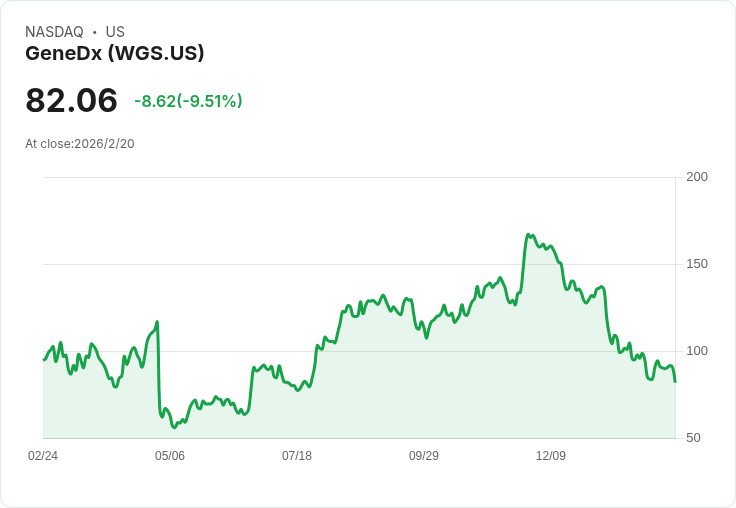Click the 200 y-axis label
This screenshot has height=508, width=736.
point(697,177)
